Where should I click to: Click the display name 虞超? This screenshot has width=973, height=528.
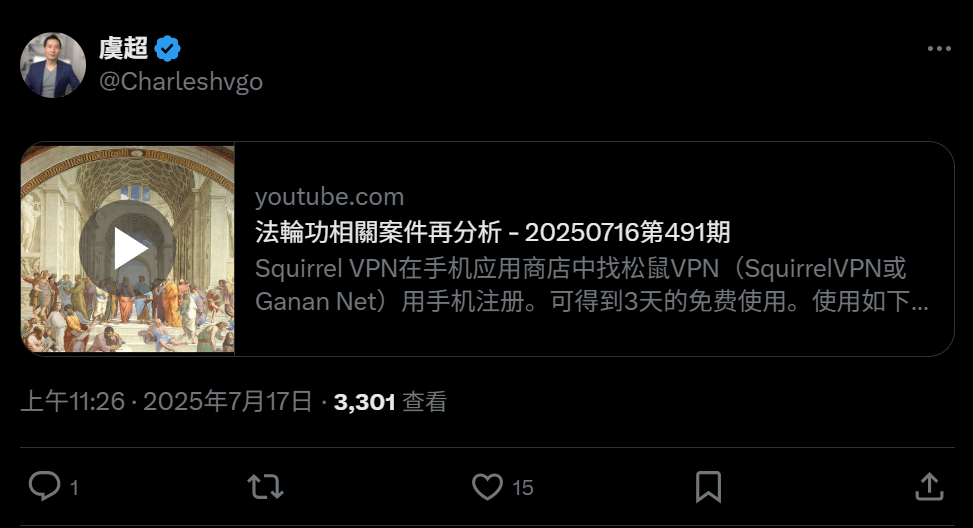pos(123,48)
